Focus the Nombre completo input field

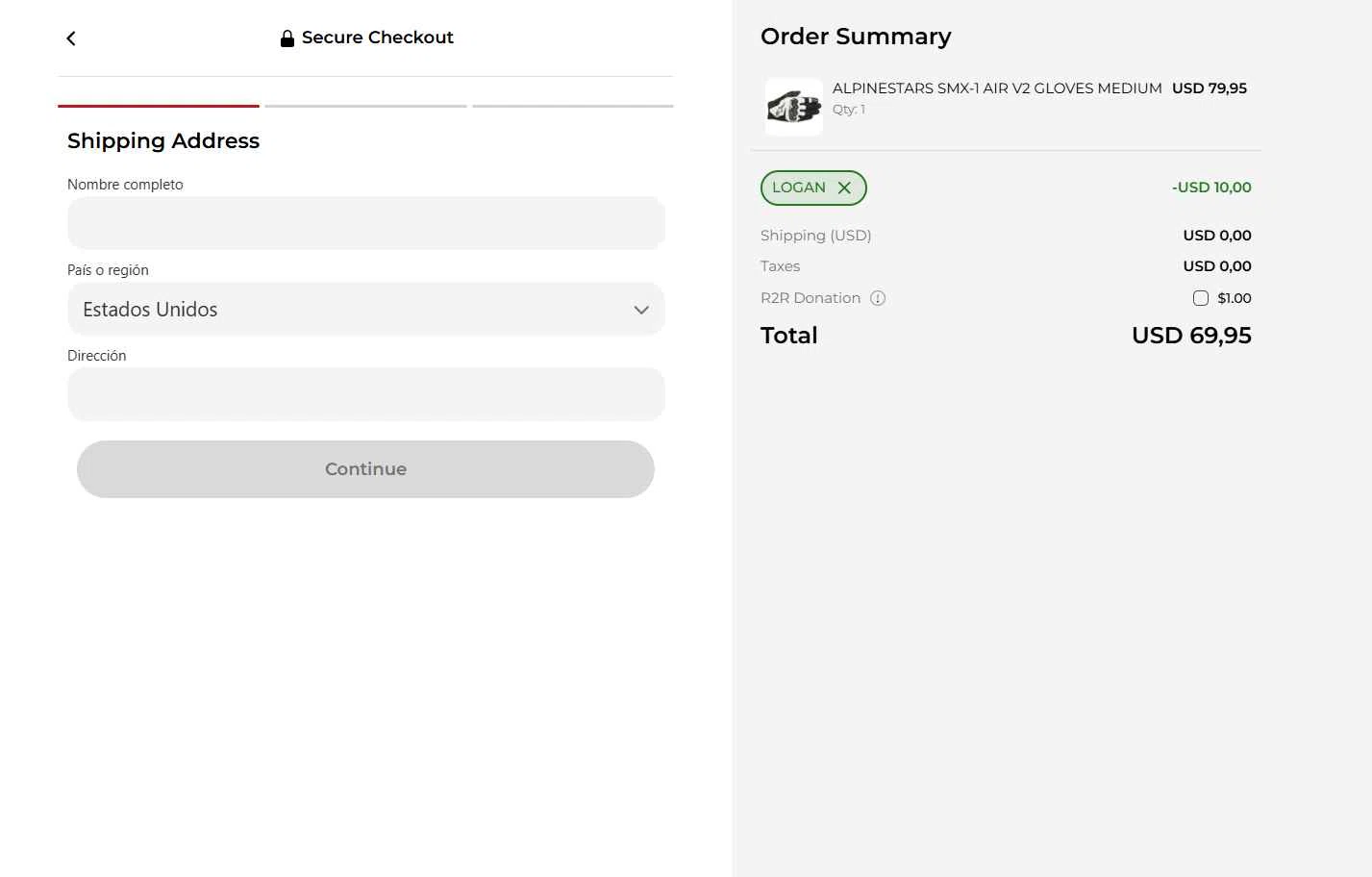pos(365,223)
